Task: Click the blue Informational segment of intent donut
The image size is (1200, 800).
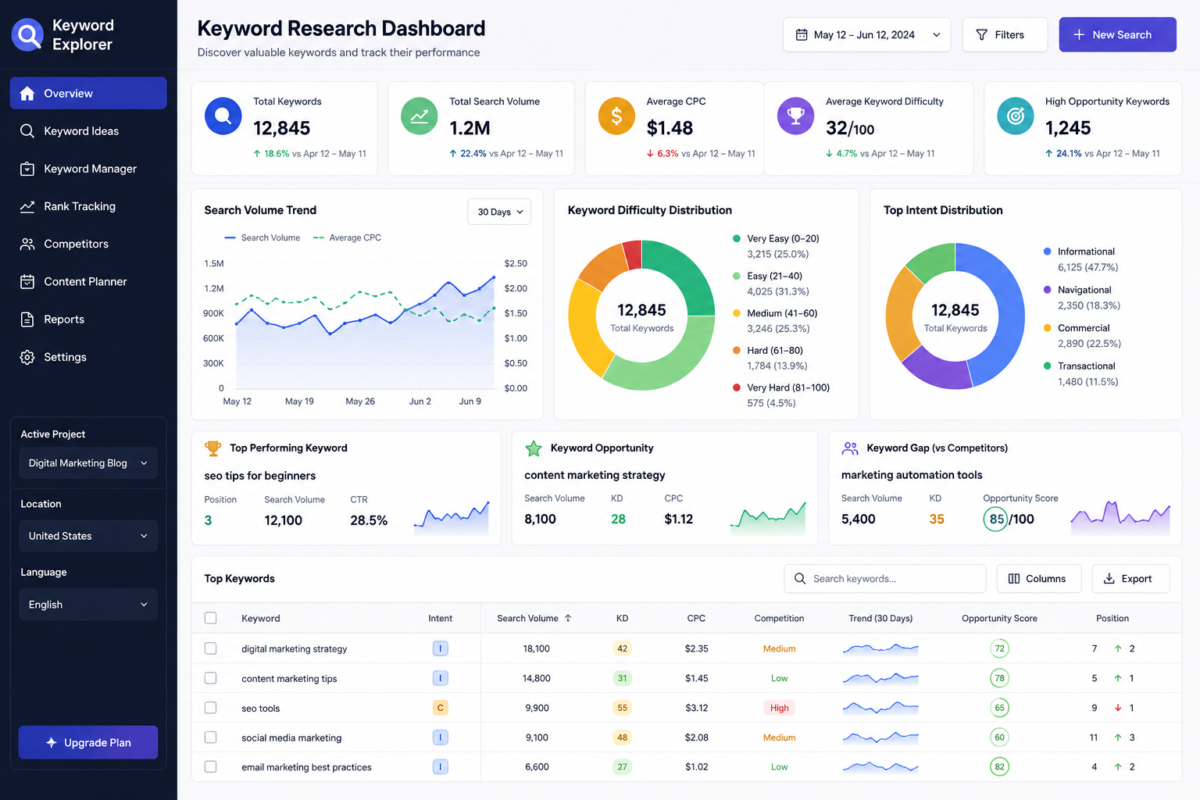Action: click(1000, 320)
